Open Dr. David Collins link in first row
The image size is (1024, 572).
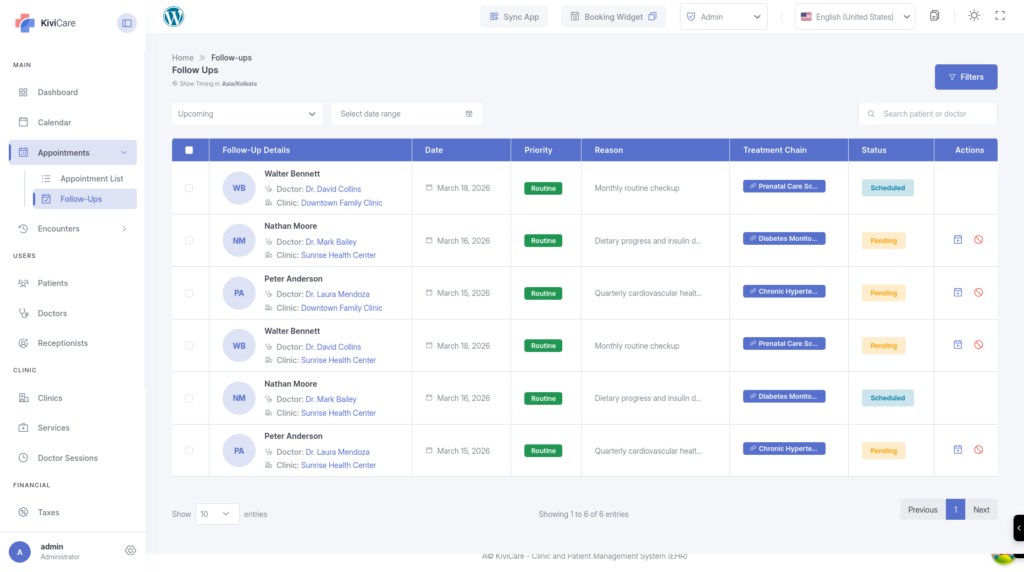tap(333, 189)
